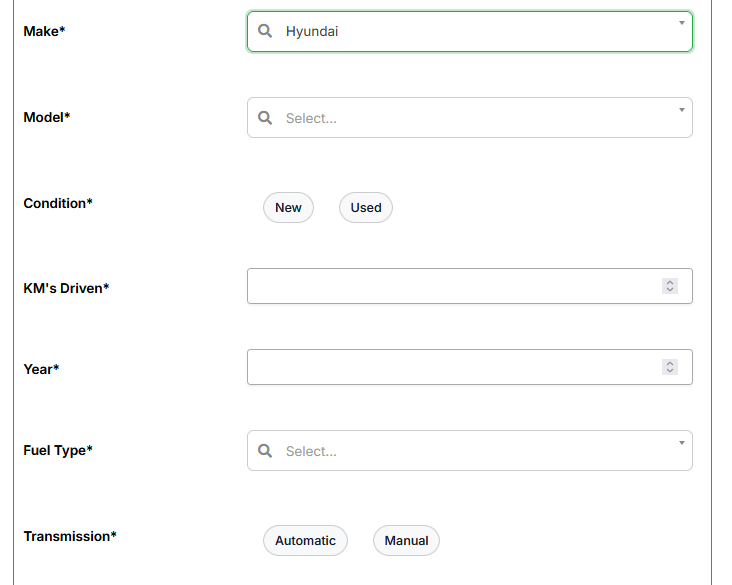Choose Used as the condition

tap(366, 208)
